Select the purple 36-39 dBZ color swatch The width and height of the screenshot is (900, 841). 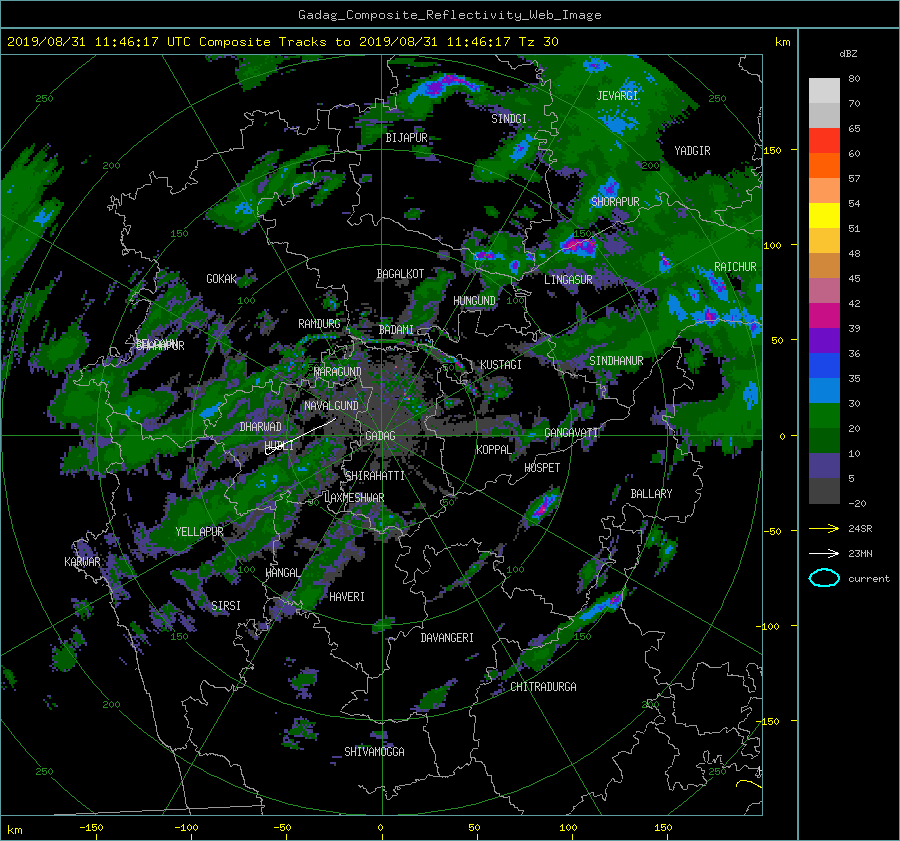(824, 341)
